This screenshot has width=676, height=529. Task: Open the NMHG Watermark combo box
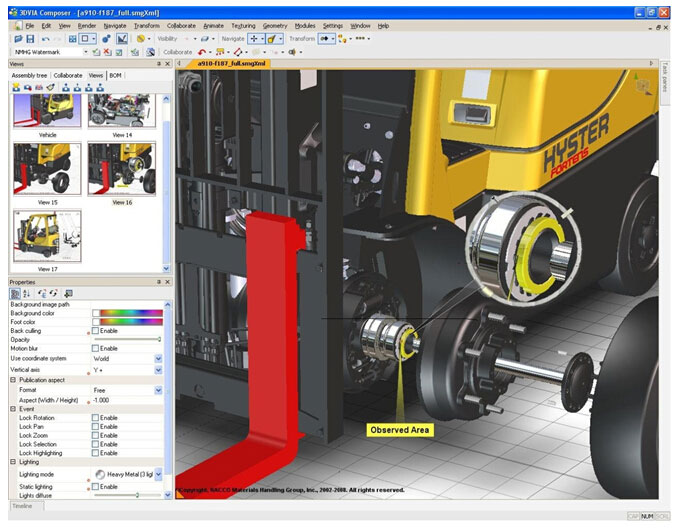tap(83, 52)
